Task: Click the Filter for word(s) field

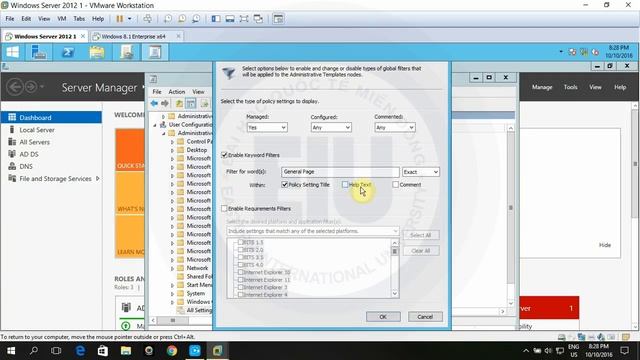Action: pyautogui.click(x=340, y=172)
